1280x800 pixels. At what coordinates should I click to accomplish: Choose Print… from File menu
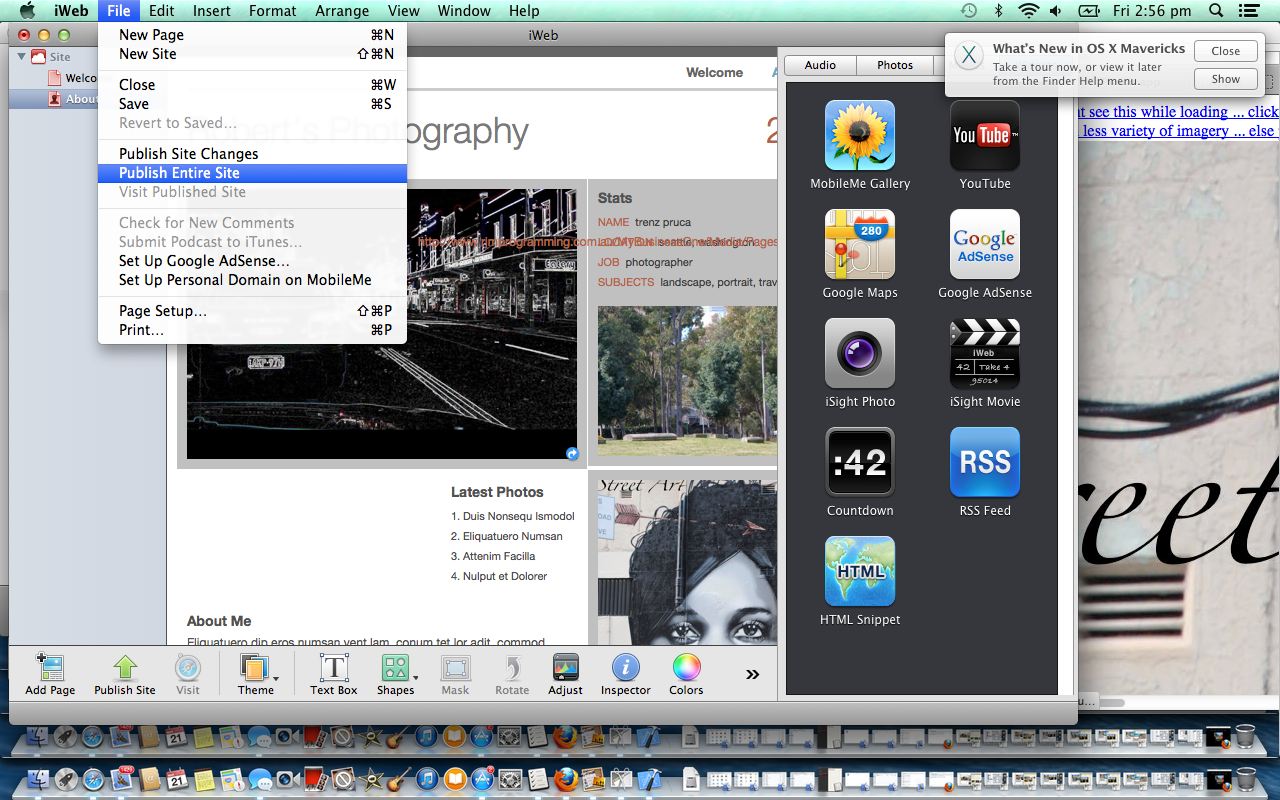[x=252, y=330]
